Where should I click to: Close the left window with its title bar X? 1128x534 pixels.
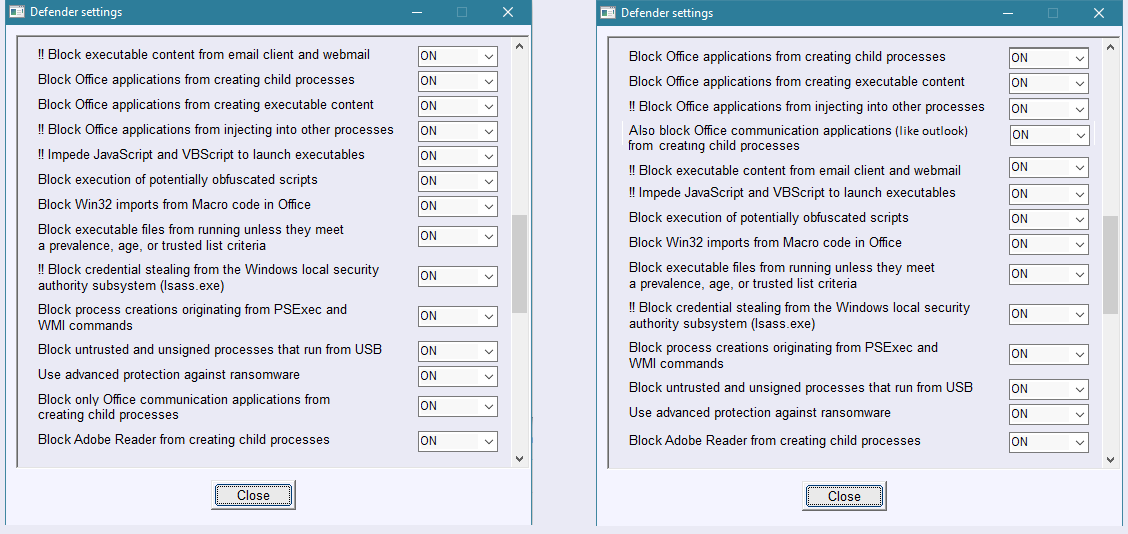tap(508, 12)
